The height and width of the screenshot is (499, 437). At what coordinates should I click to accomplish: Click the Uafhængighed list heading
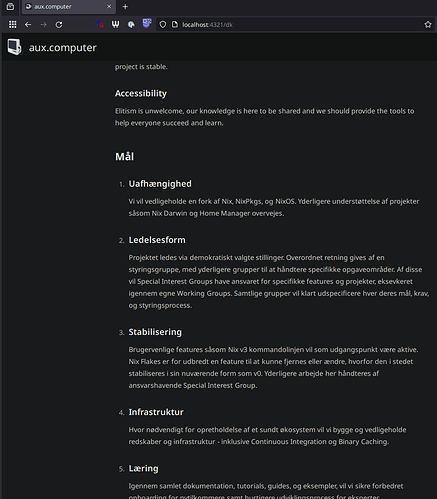[x=160, y=184]
